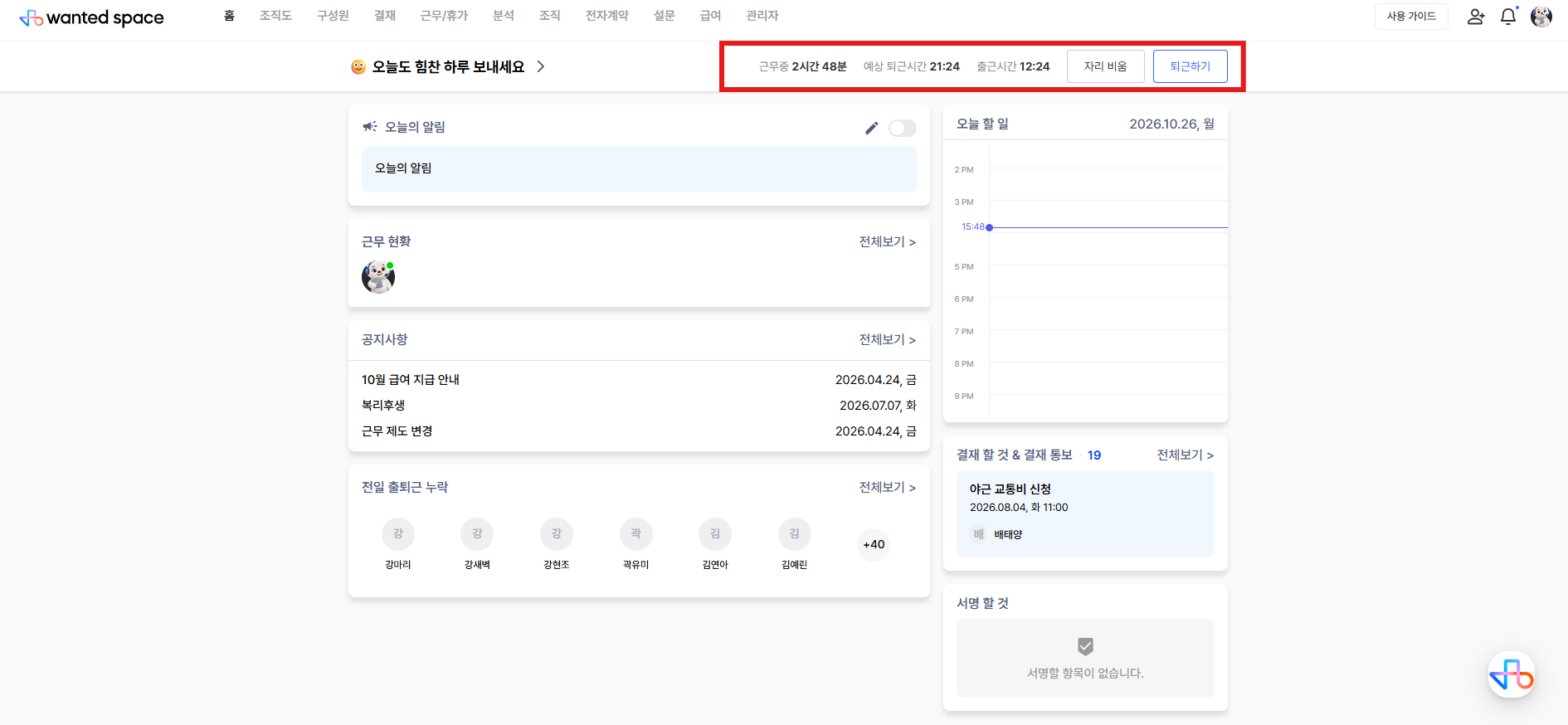
Task: Click the wanted space logo
Action: [x=91, y=17]
